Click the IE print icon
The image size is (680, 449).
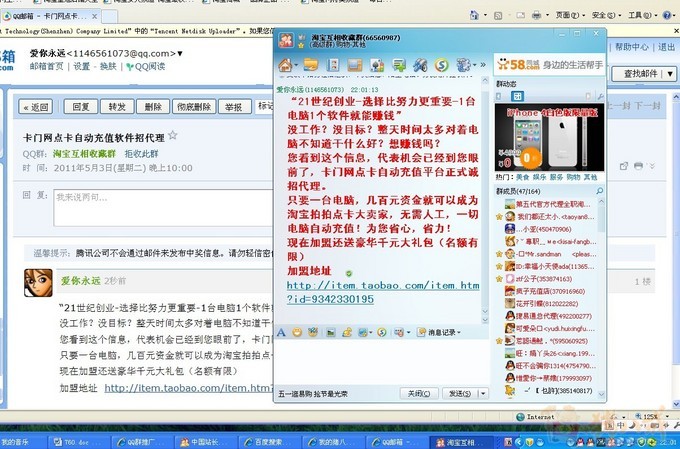536,15
